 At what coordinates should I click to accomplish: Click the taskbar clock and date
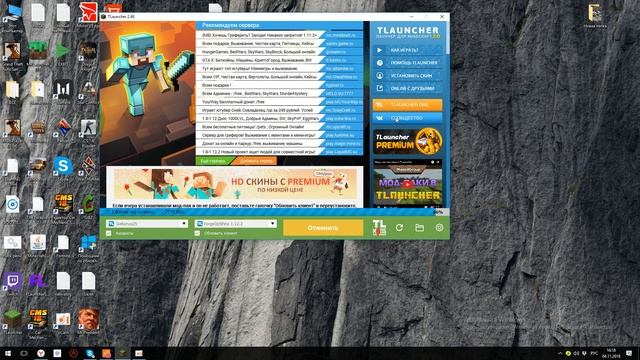click(611, 353)
